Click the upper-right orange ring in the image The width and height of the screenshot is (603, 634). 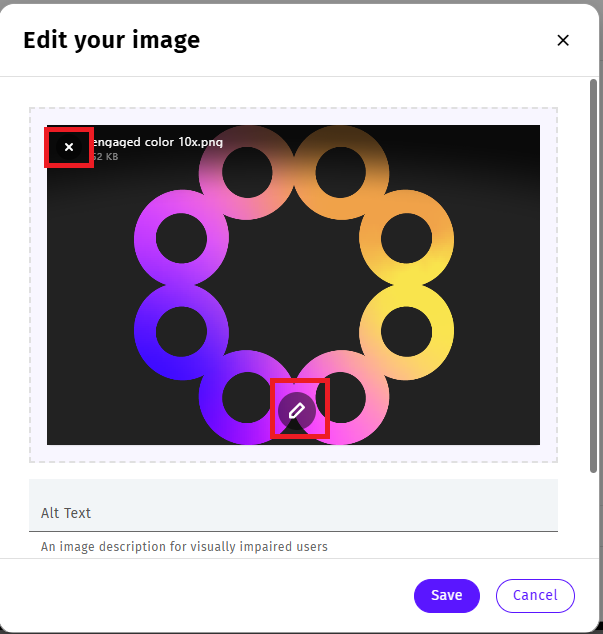point(434,237)
